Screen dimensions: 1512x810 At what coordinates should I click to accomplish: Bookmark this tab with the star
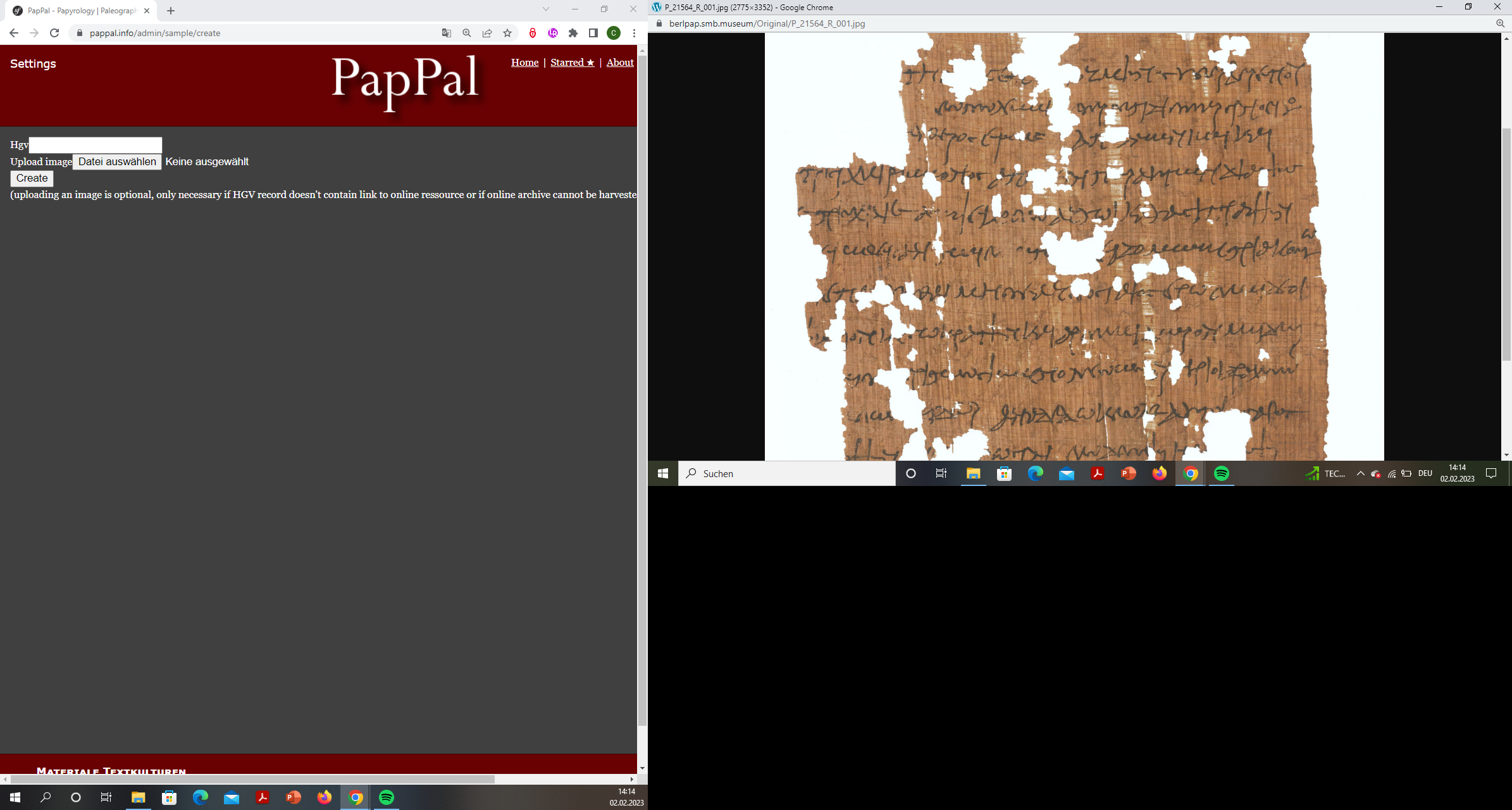507,33
